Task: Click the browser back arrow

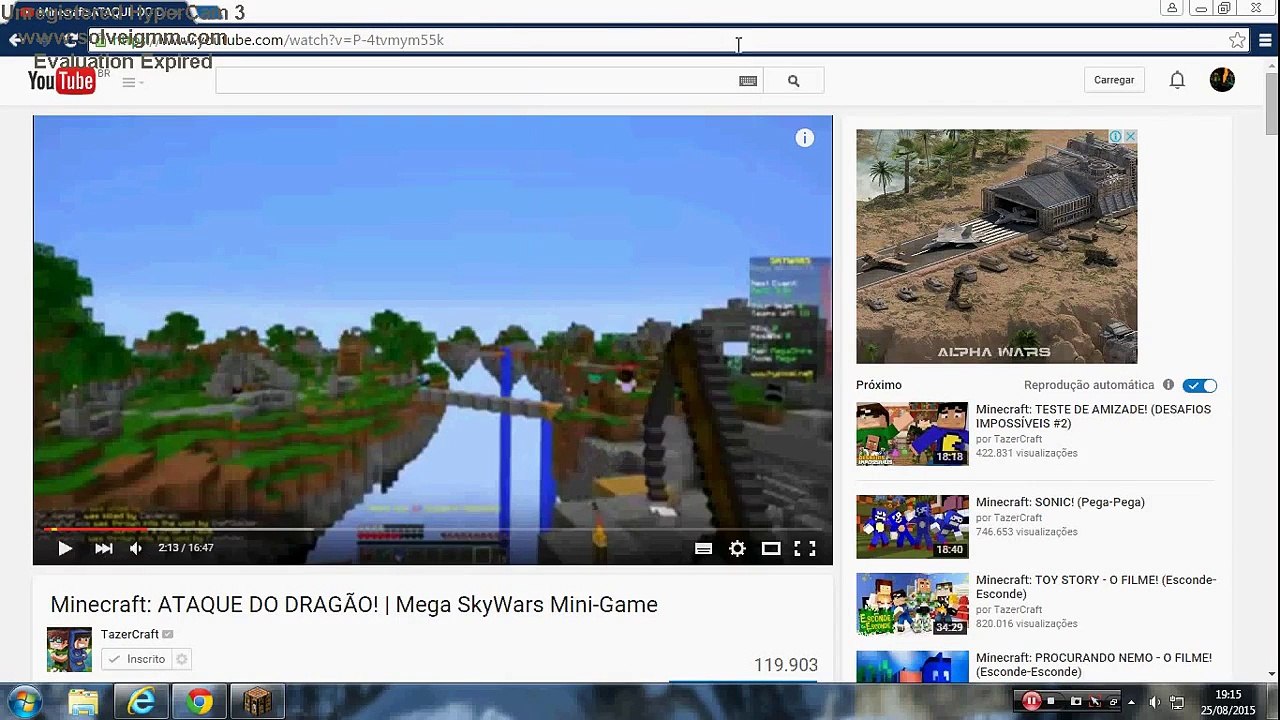Action: pos(14,40)
